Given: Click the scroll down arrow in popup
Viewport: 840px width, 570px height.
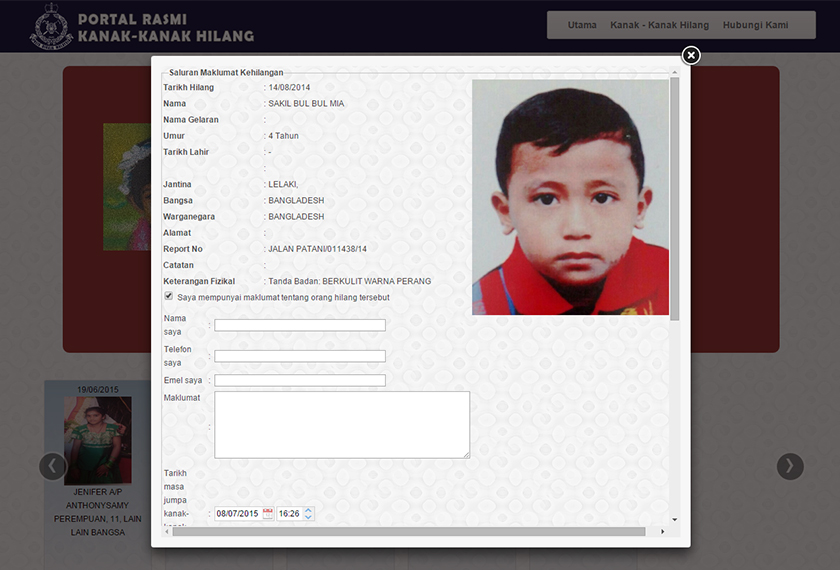Looking at the screenshot, I should (x=674, y=519).
